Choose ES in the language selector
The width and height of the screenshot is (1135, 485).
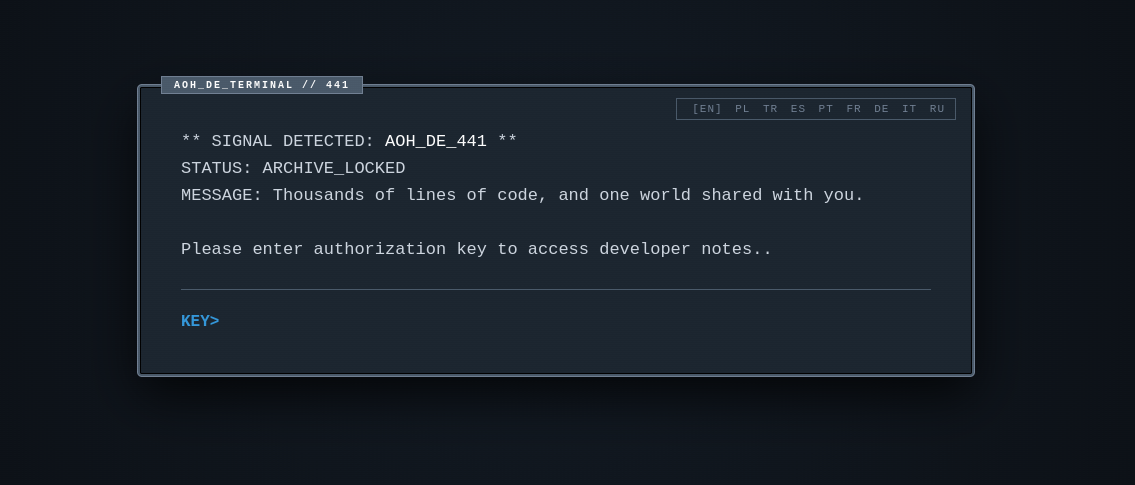click(x=798, y=109)
